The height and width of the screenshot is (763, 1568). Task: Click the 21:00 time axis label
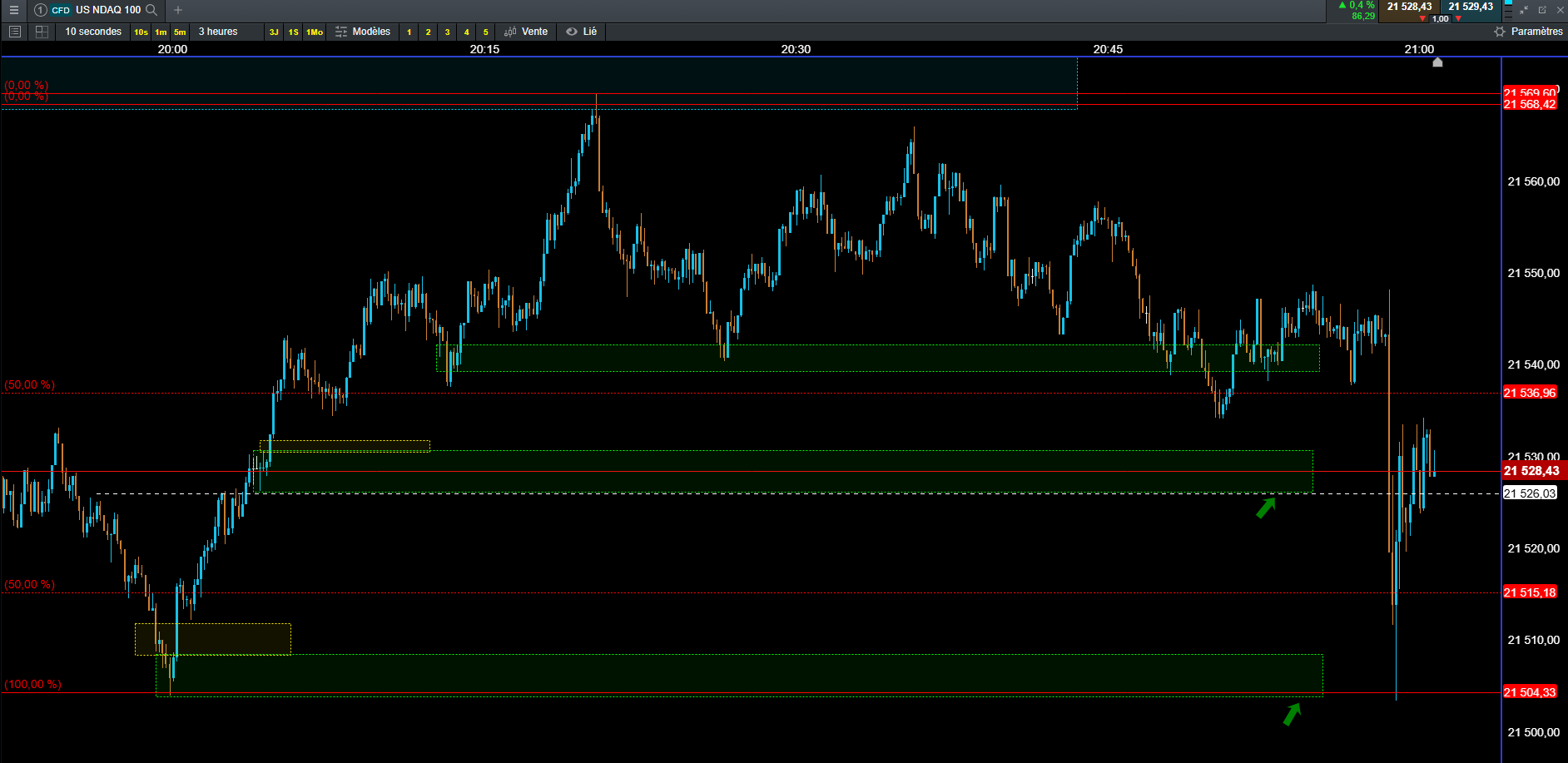(x=1419, y=49)
